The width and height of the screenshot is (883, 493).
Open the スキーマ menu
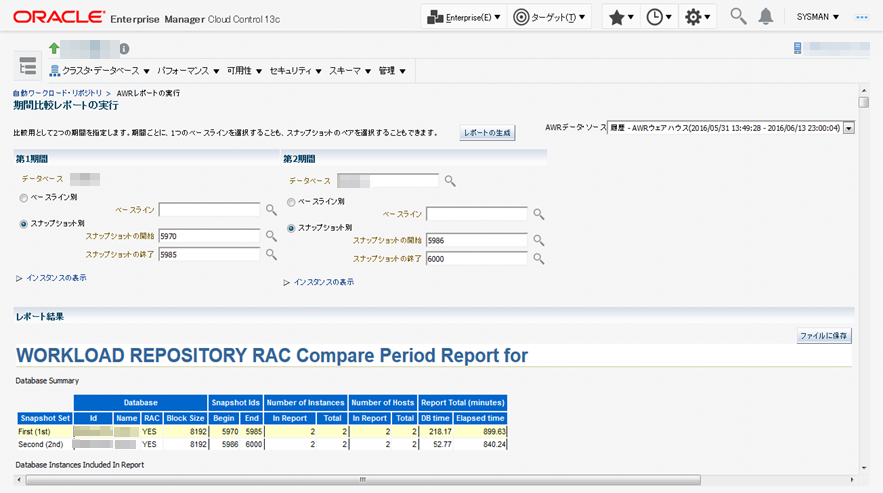[x=350, y=71]
